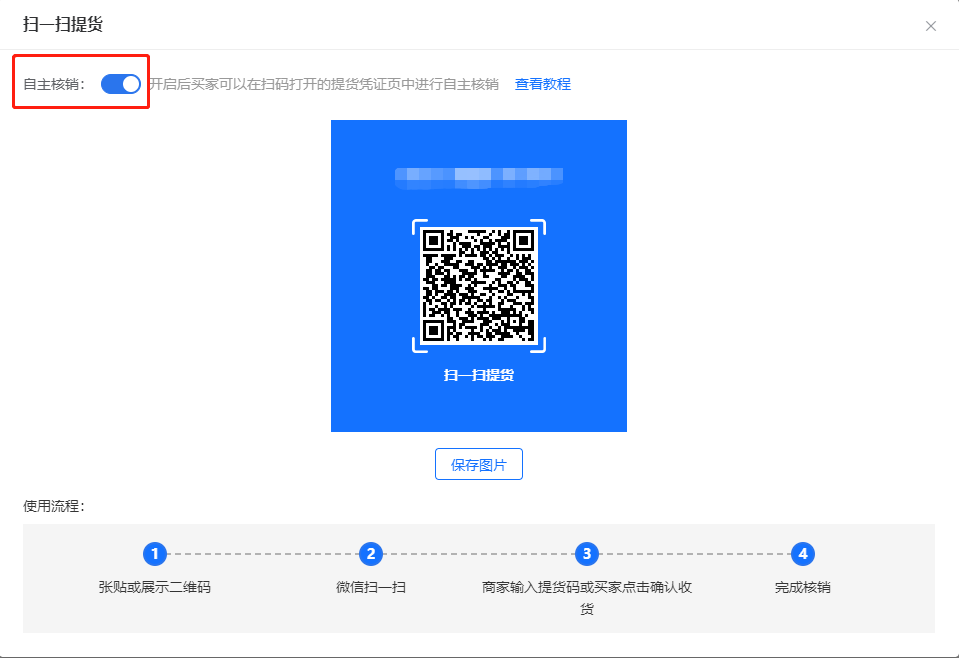This screenshot has width=959, height=658.
Task: Click the 保存图片 button
Action: point(478,464)
